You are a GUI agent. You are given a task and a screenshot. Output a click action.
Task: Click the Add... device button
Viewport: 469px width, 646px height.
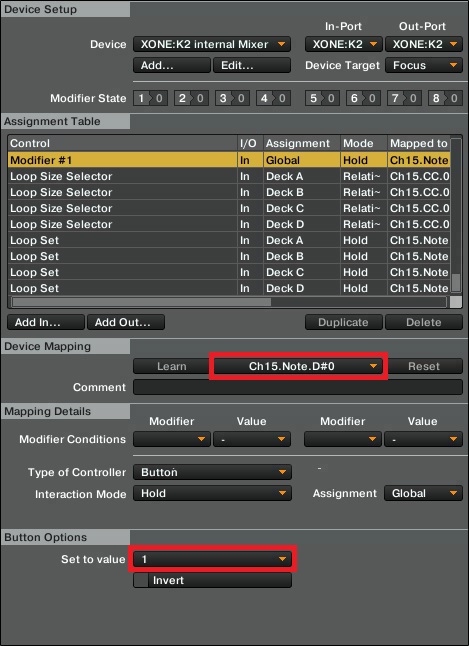coord(171,65)
